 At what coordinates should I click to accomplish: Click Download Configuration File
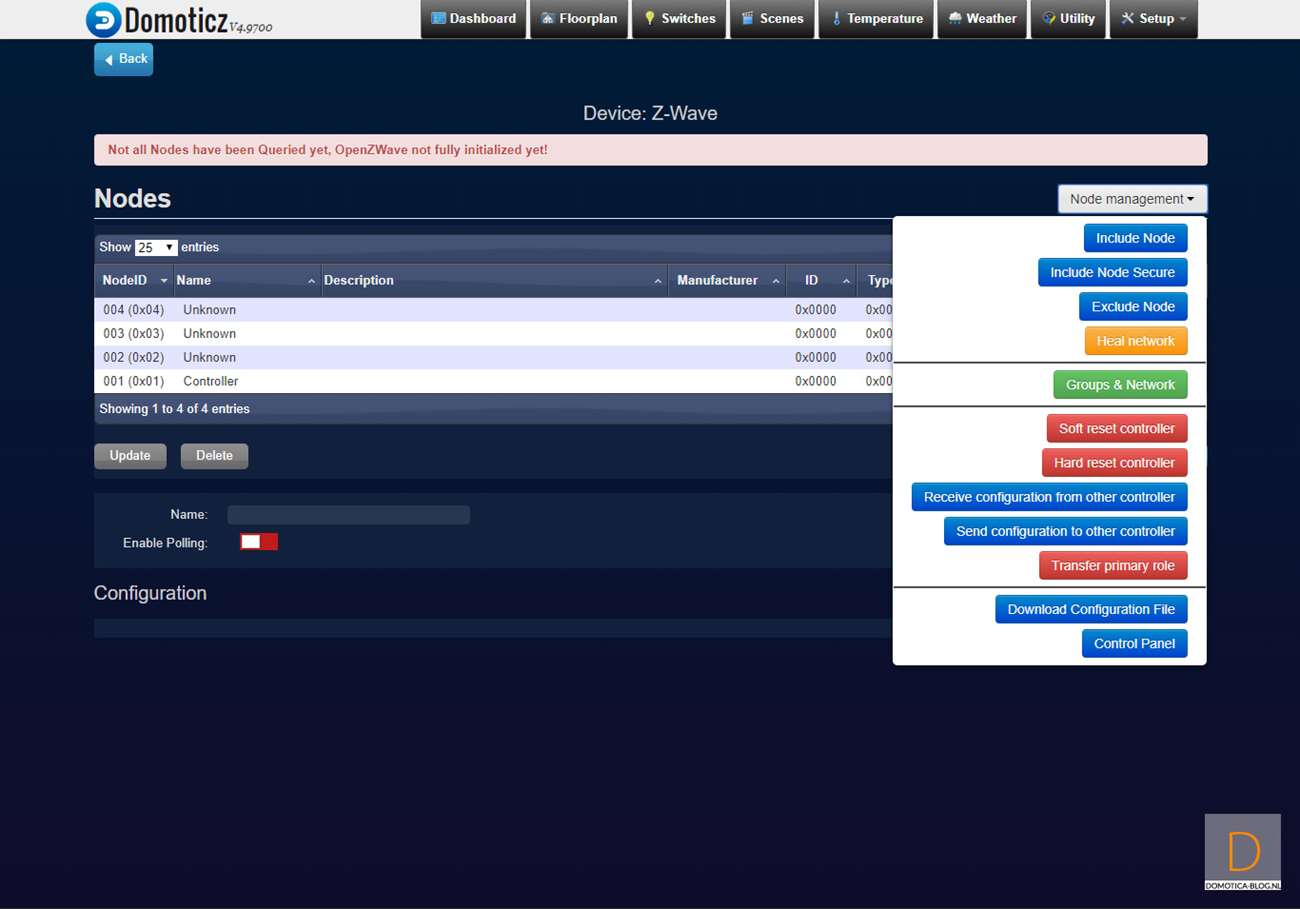(x=1091, y=609)
